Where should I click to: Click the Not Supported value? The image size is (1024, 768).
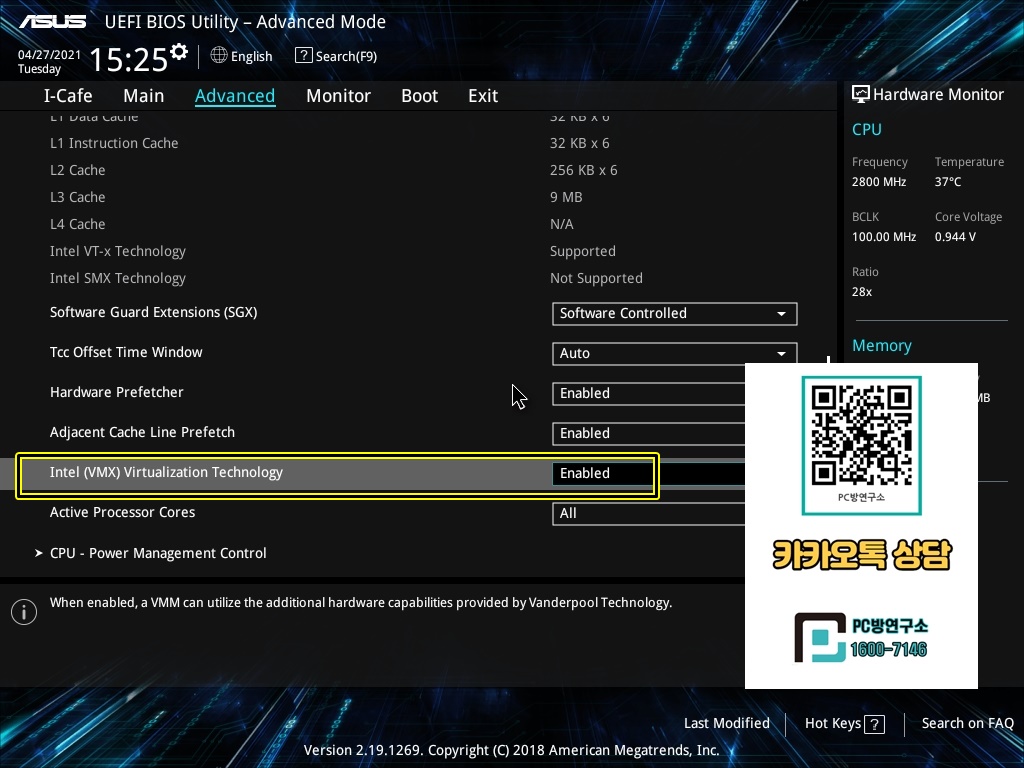(x=596, y=278)
